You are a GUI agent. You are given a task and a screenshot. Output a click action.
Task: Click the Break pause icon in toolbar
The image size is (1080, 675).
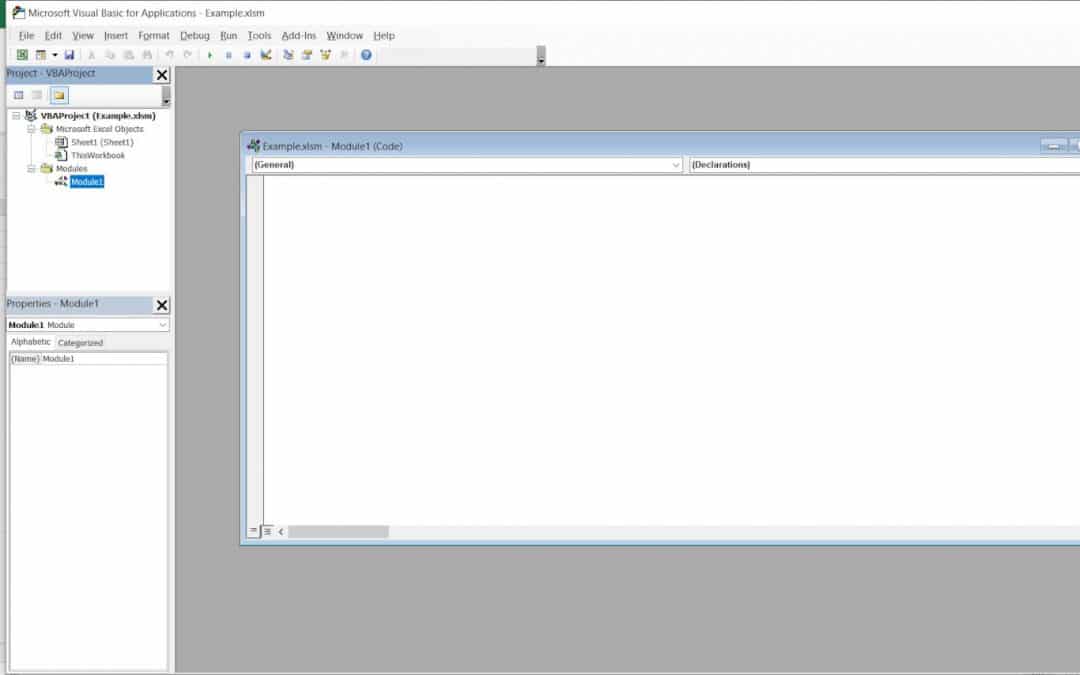229,55
